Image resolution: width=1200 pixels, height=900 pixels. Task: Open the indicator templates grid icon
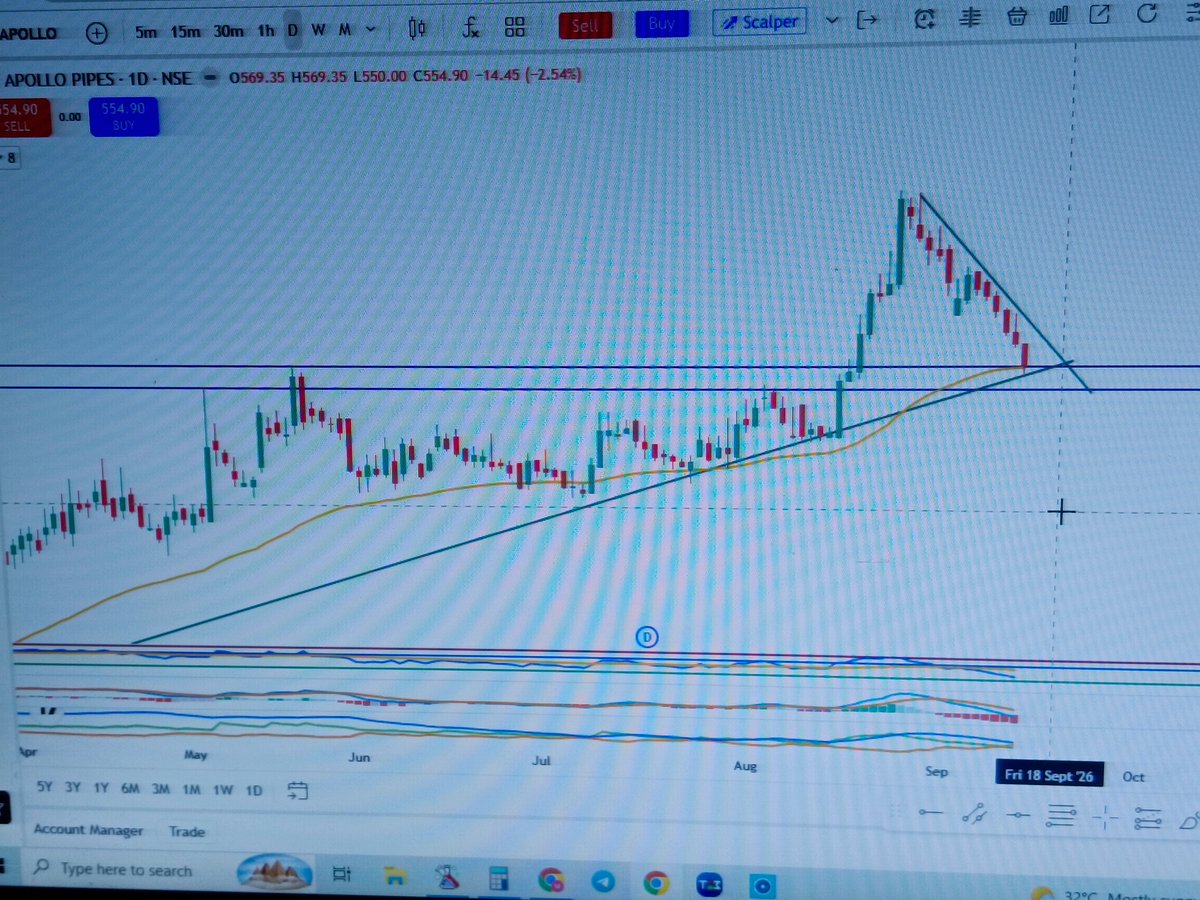[515, 26]
